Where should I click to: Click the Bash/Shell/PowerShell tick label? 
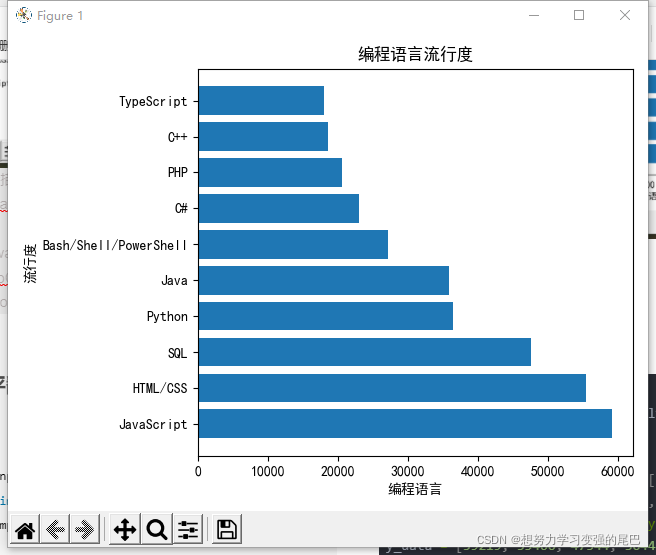click(x=115, y=245)
